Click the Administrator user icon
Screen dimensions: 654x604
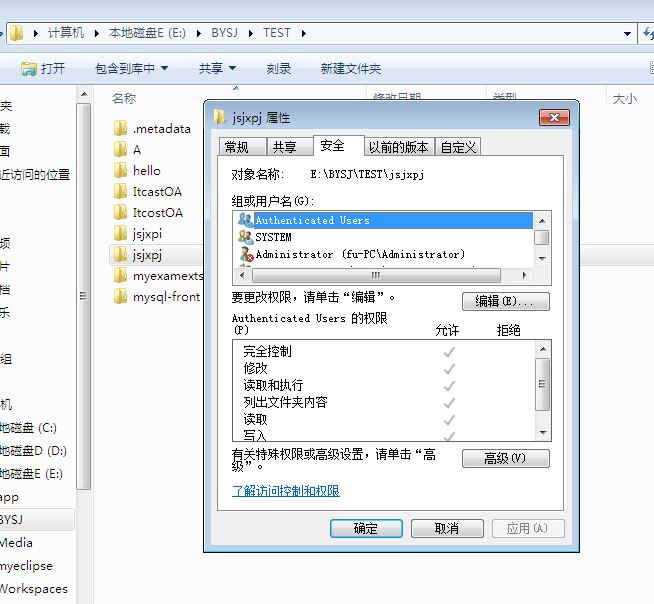click(246, 254)
